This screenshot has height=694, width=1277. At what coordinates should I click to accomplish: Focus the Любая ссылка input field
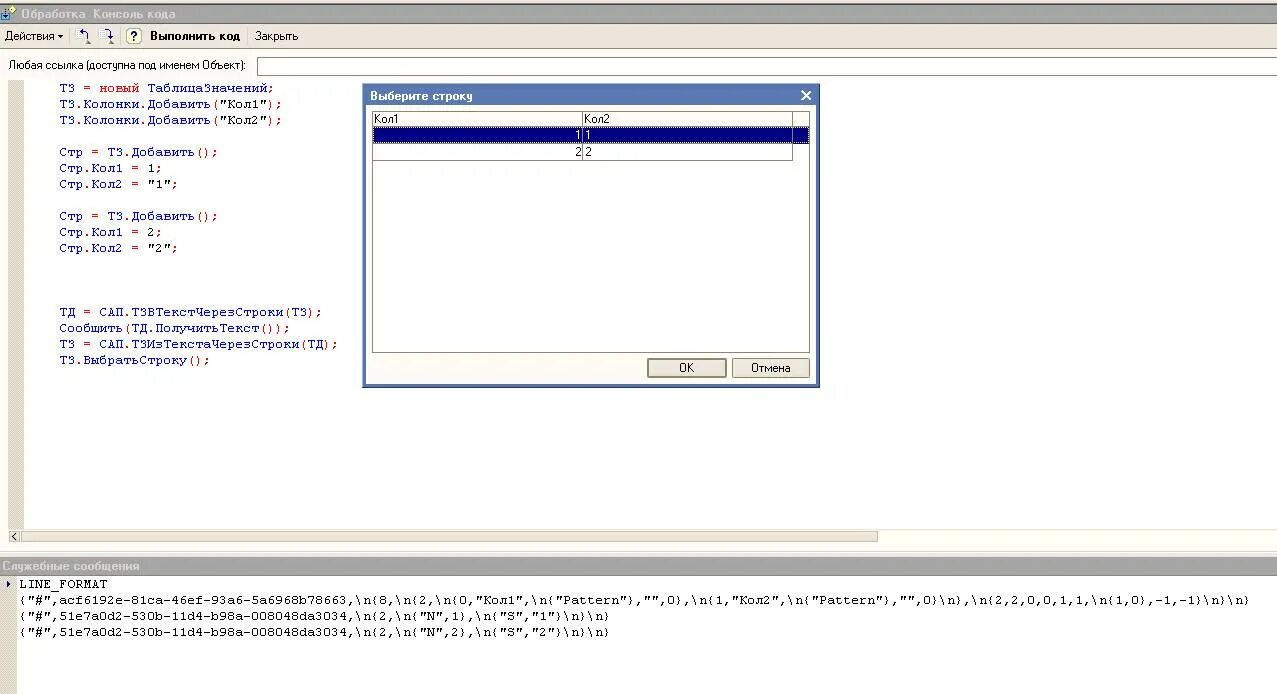[x=766, y=66]
